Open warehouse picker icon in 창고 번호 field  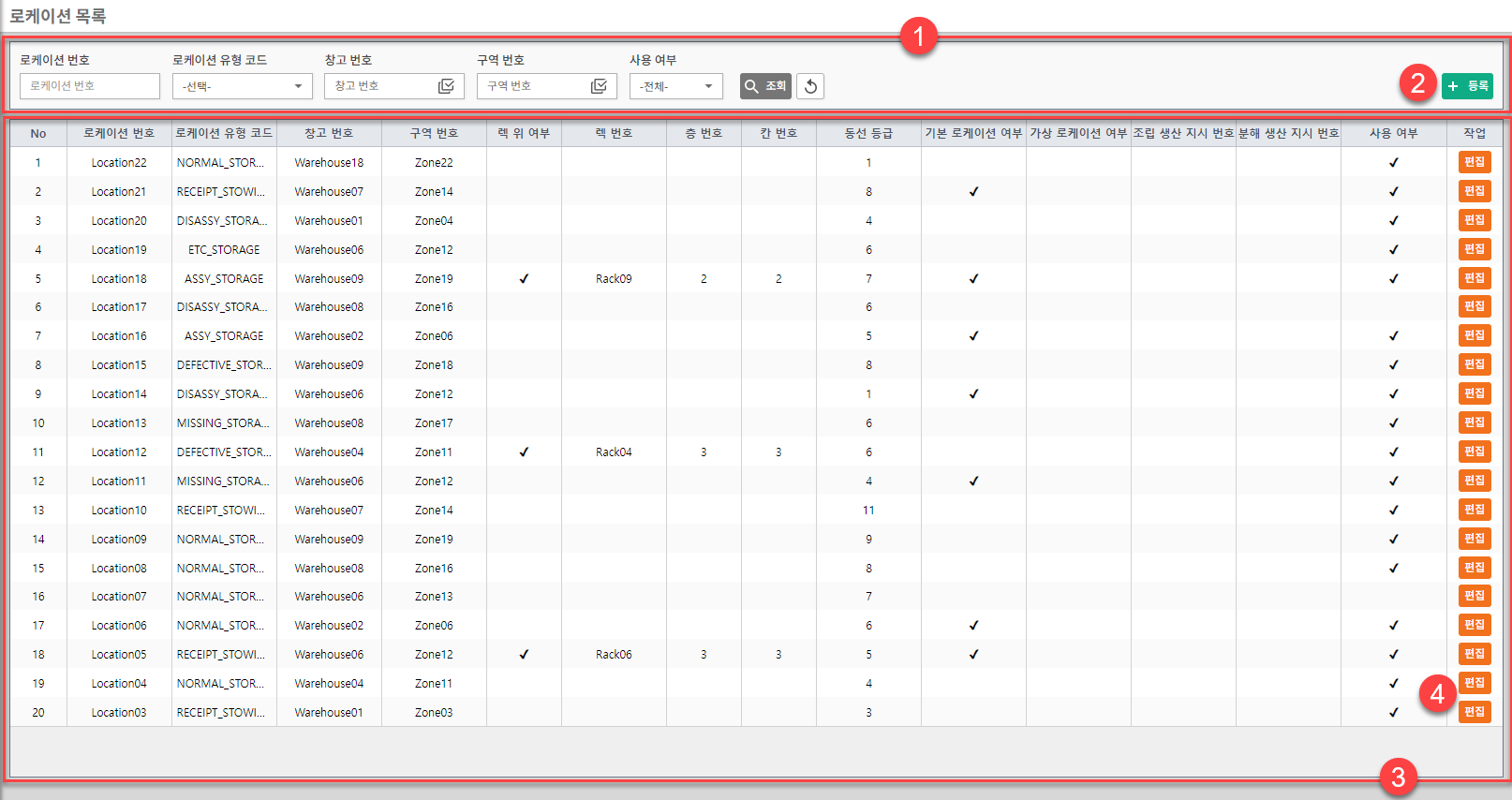[x=447, y=86]
